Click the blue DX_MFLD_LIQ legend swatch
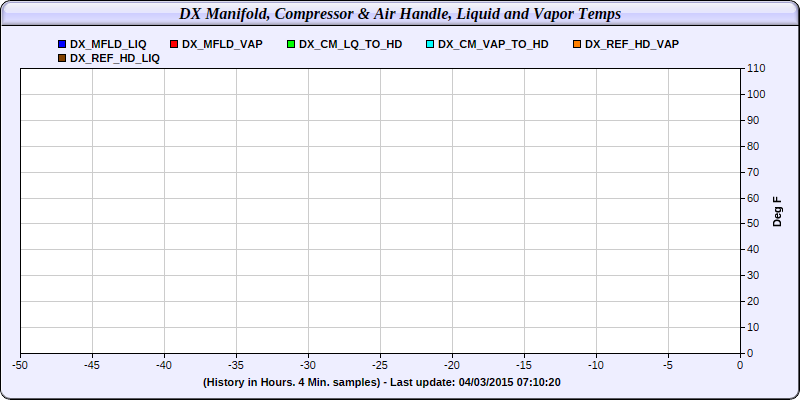Viewport: 800px width, 400px height. pyautogui.click(x=62, y=44)
